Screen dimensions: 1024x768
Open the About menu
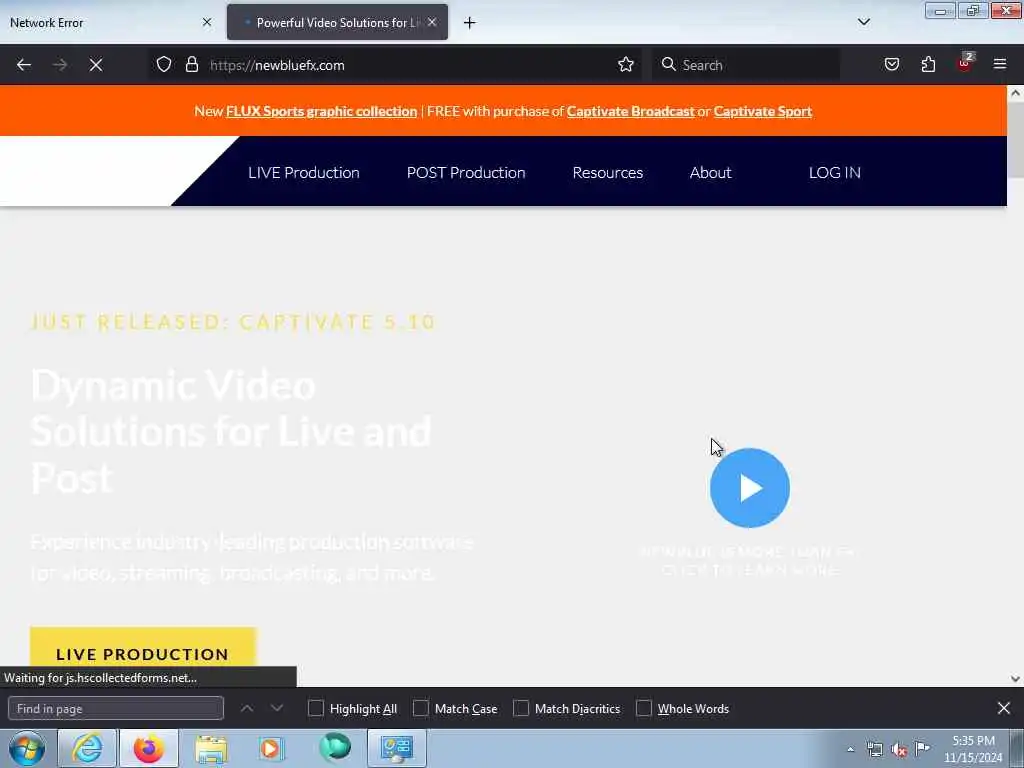tap(711, 172)
